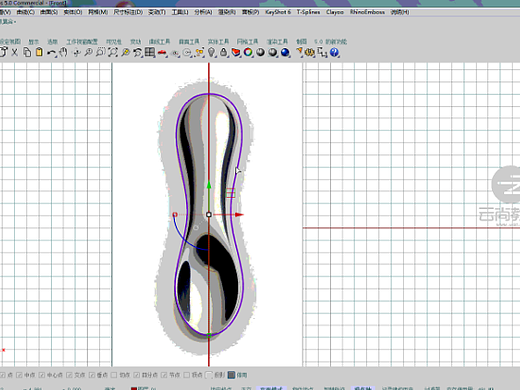Open the 网格(M) menu
The width and height of the screenshot is (520, 390).
pyautogui.click(x=98, y=12)
